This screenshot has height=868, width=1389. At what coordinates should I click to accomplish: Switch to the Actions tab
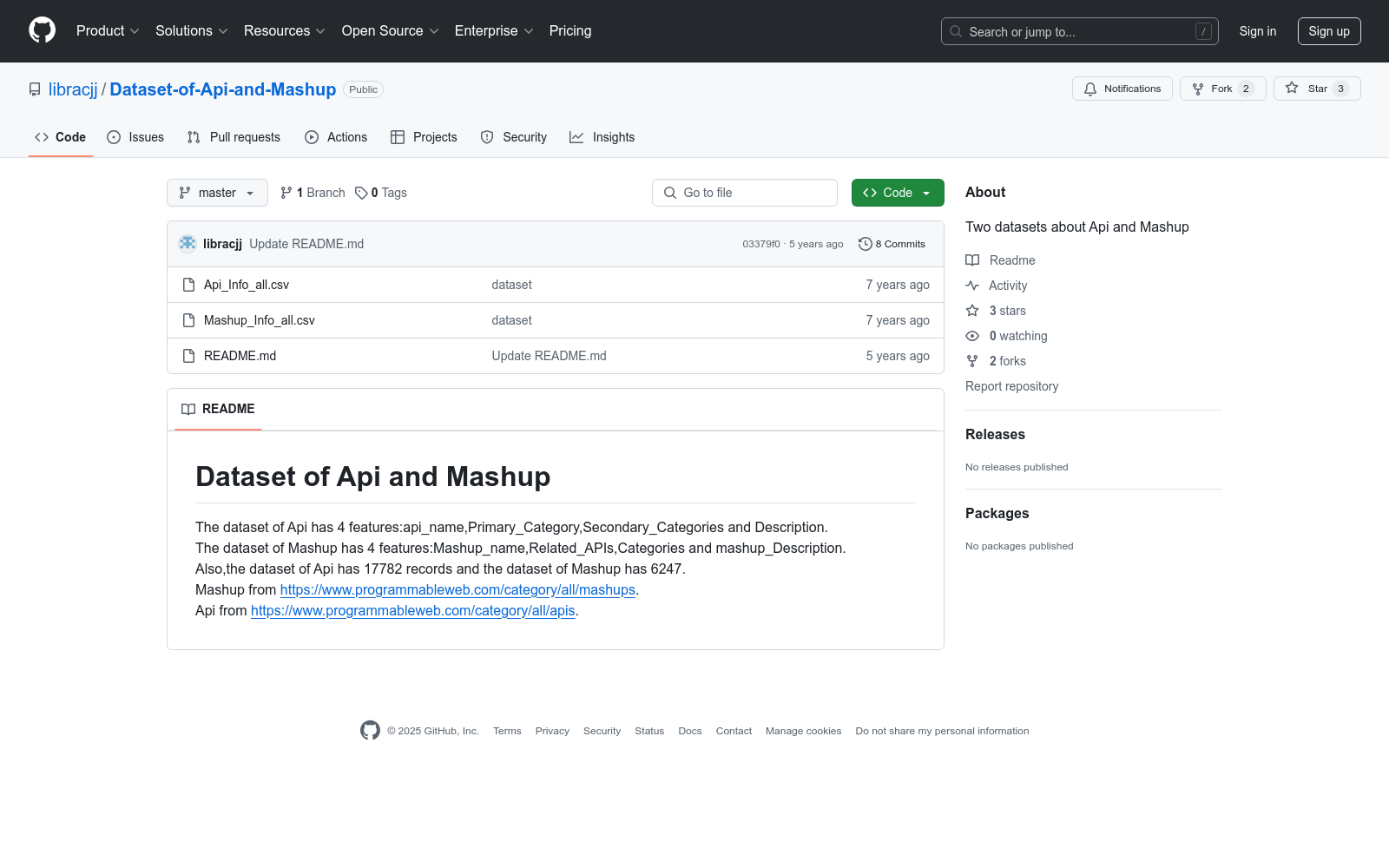[336, 137]
